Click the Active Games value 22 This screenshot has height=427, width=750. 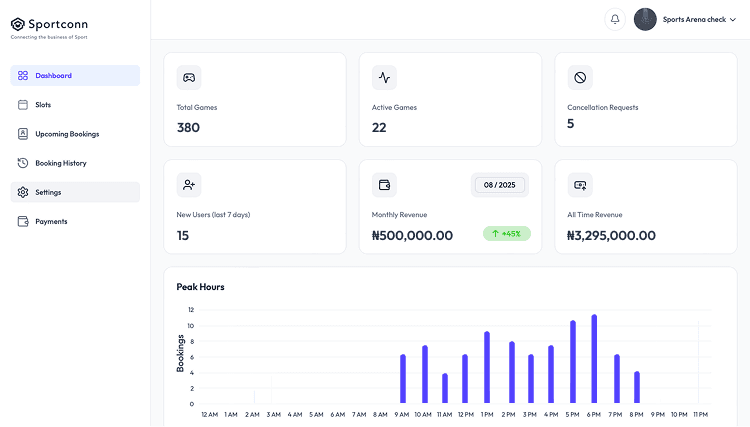[379, 128]
